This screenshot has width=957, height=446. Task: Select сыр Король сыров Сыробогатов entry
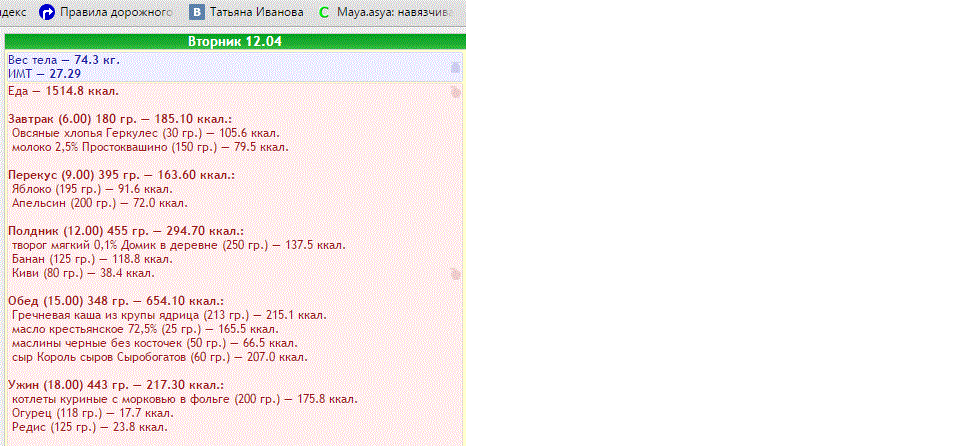coord(160,357)
